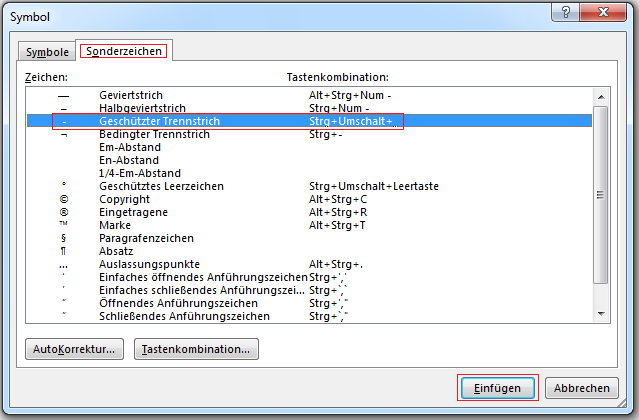Select the Sonderzeichen tab
Viewport: 639px width, 420px height.
[x=124, y=51]
